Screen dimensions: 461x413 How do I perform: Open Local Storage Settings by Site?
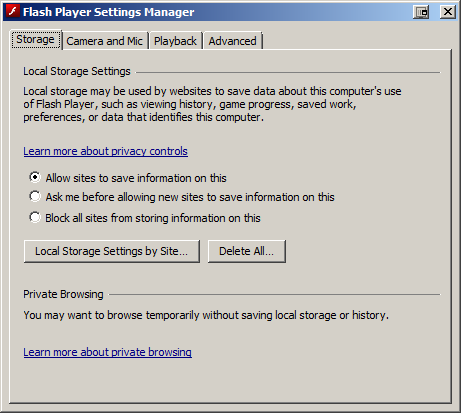click(112, 251)
